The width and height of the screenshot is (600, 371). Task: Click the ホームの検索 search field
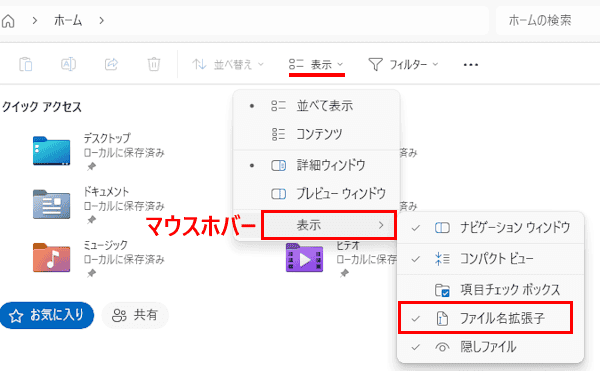point(548,21)
